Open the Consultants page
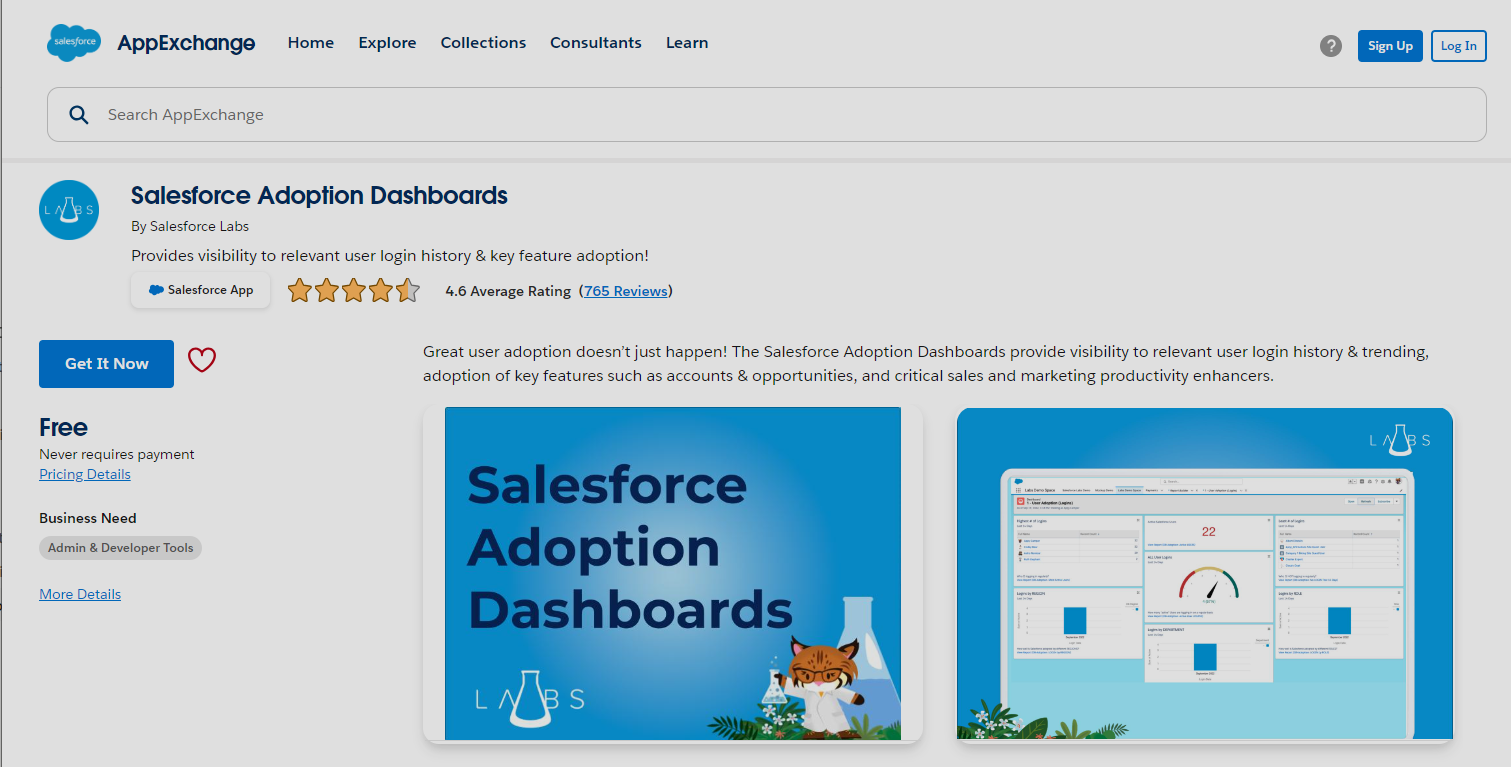Screen dimensions: 1511x767 click(596, 43)
